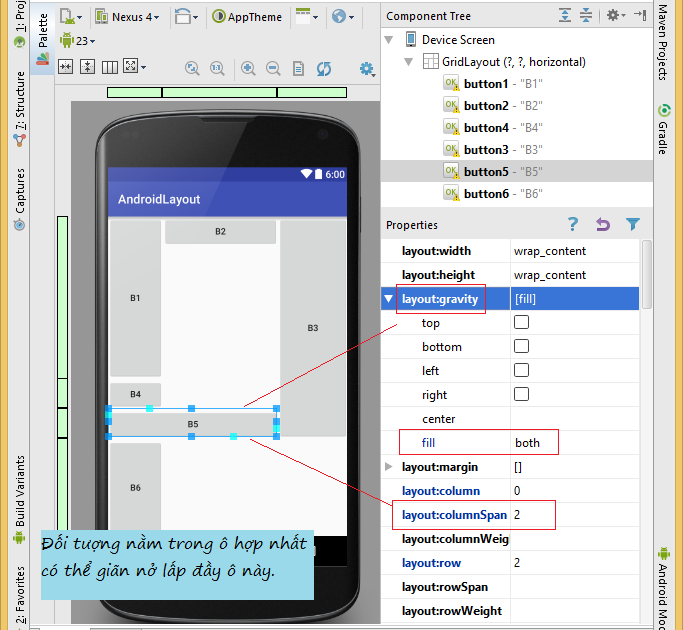This screenshot has height=630, width=683.
Task: Open the API 23 version dropdown
Action: [78, 41]
